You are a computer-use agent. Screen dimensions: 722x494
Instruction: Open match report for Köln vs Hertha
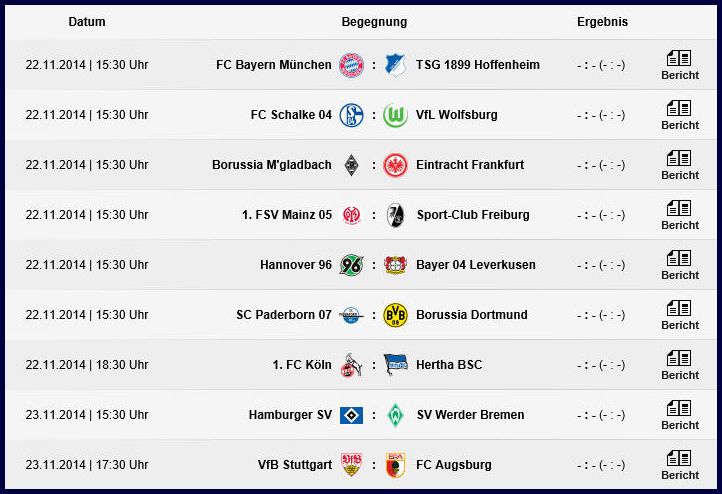click(680, 366)
